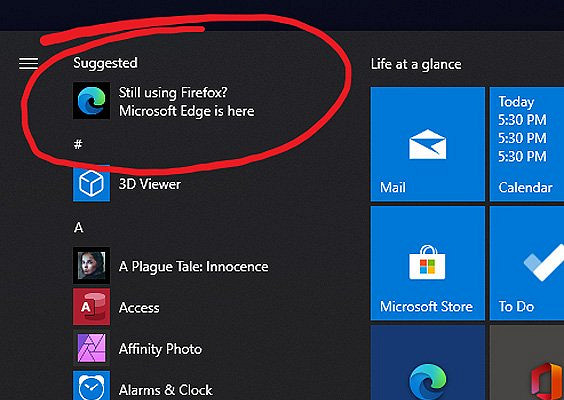Click the Suggested section heading

[x=105, y=63]
